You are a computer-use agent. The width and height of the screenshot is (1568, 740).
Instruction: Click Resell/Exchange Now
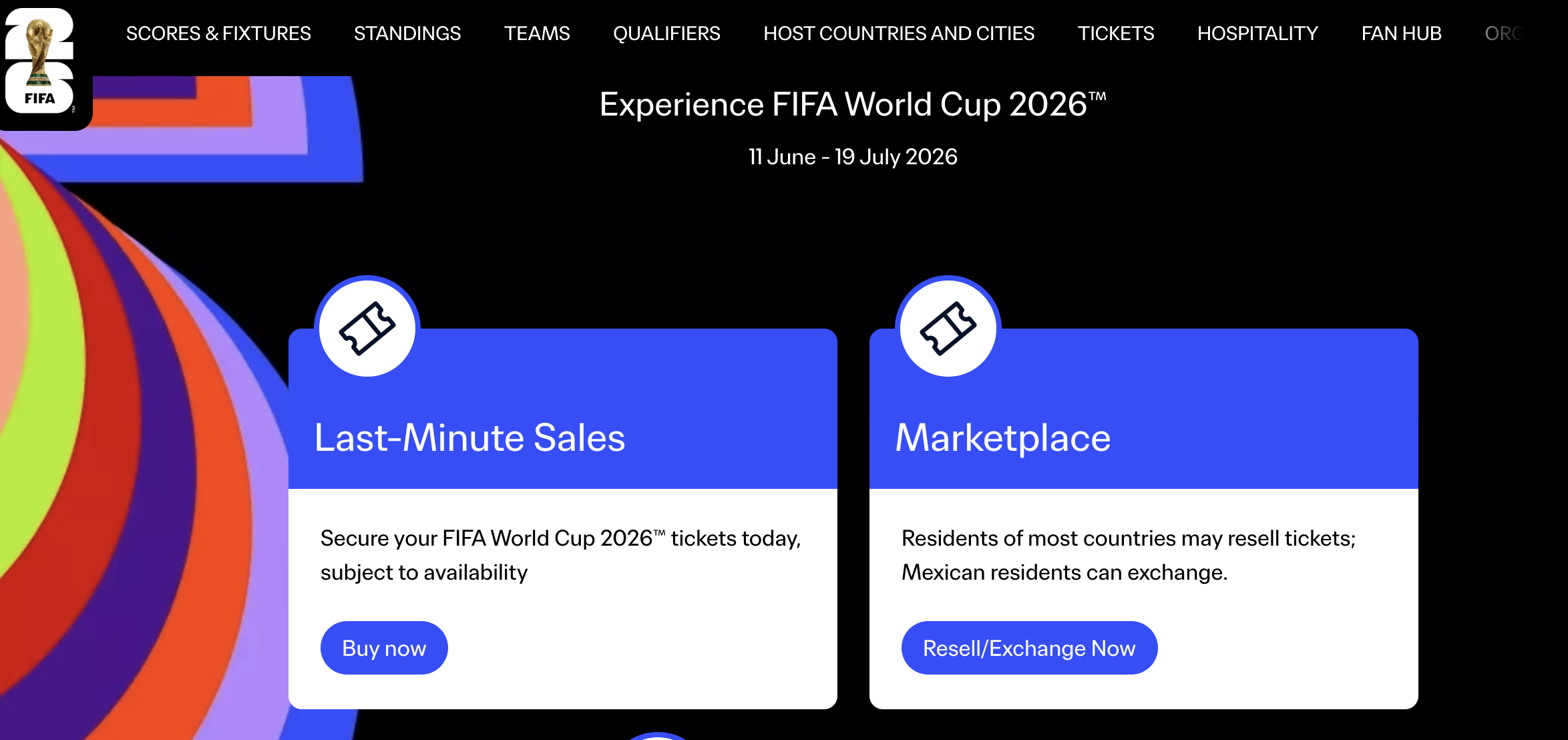click(1029, 647)
